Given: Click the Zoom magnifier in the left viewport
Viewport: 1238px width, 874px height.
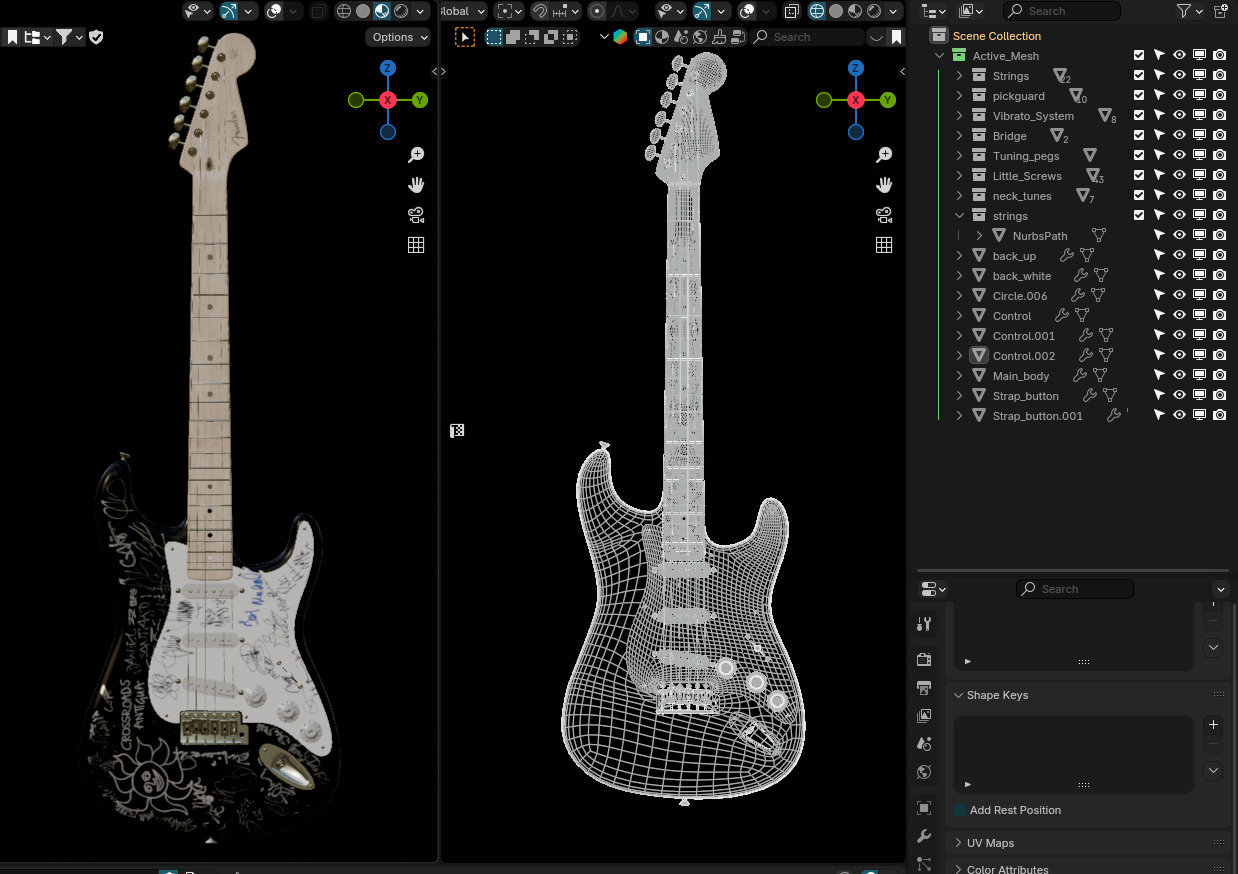Looking at the screenshot, I should point(416,155).
